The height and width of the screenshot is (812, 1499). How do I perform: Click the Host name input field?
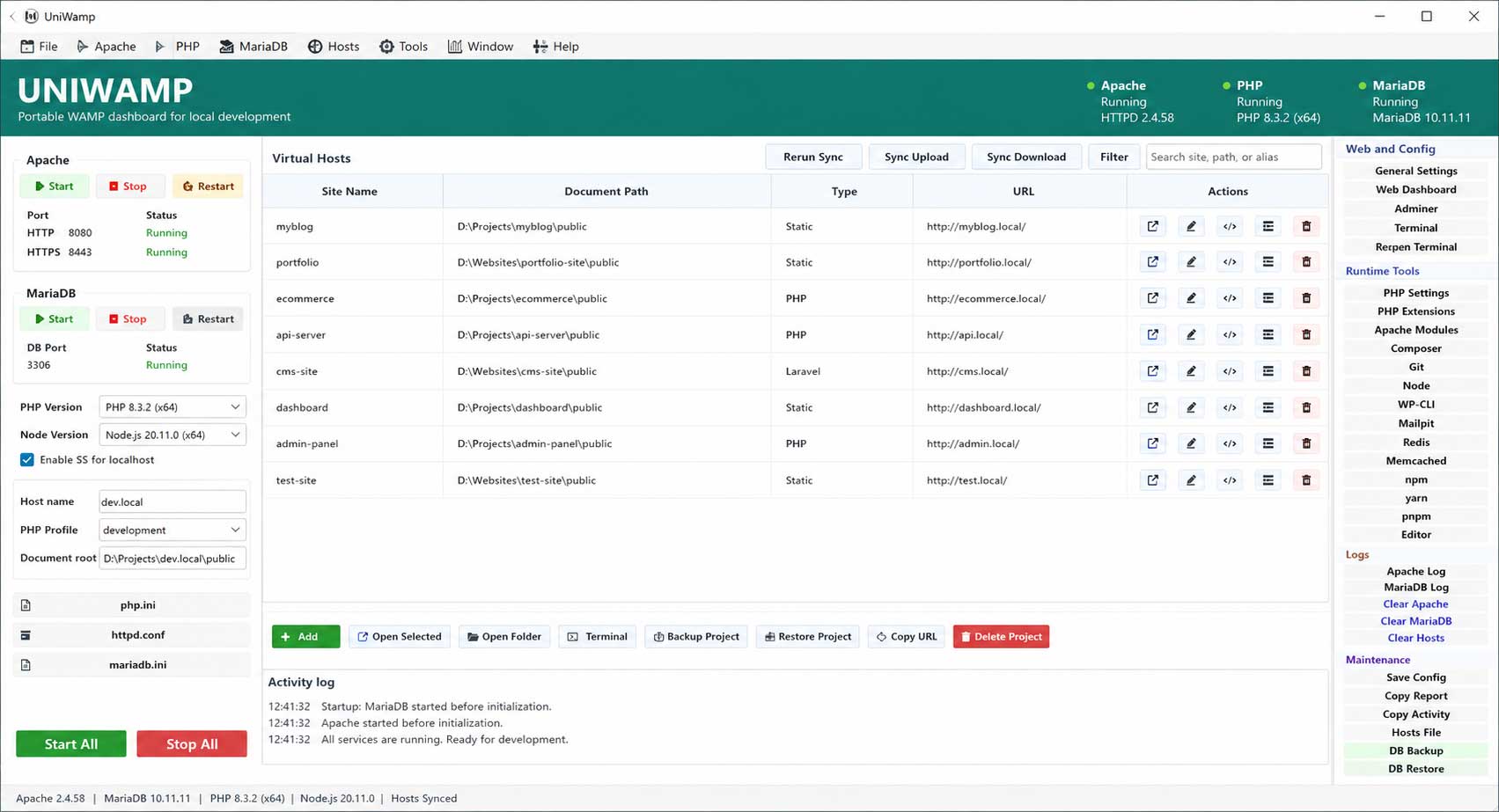(x=172, y=501)
